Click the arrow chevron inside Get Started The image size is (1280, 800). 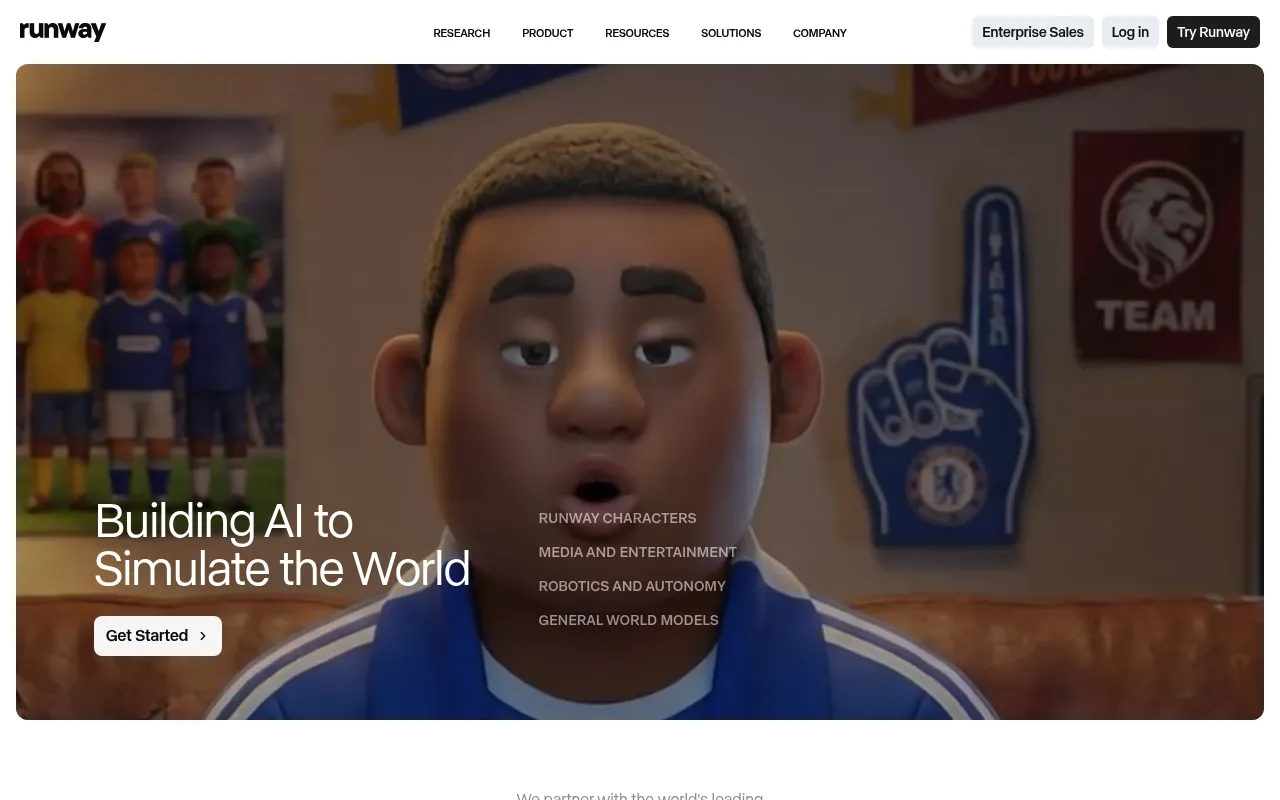pyautogui.click(x=203, y=636)
